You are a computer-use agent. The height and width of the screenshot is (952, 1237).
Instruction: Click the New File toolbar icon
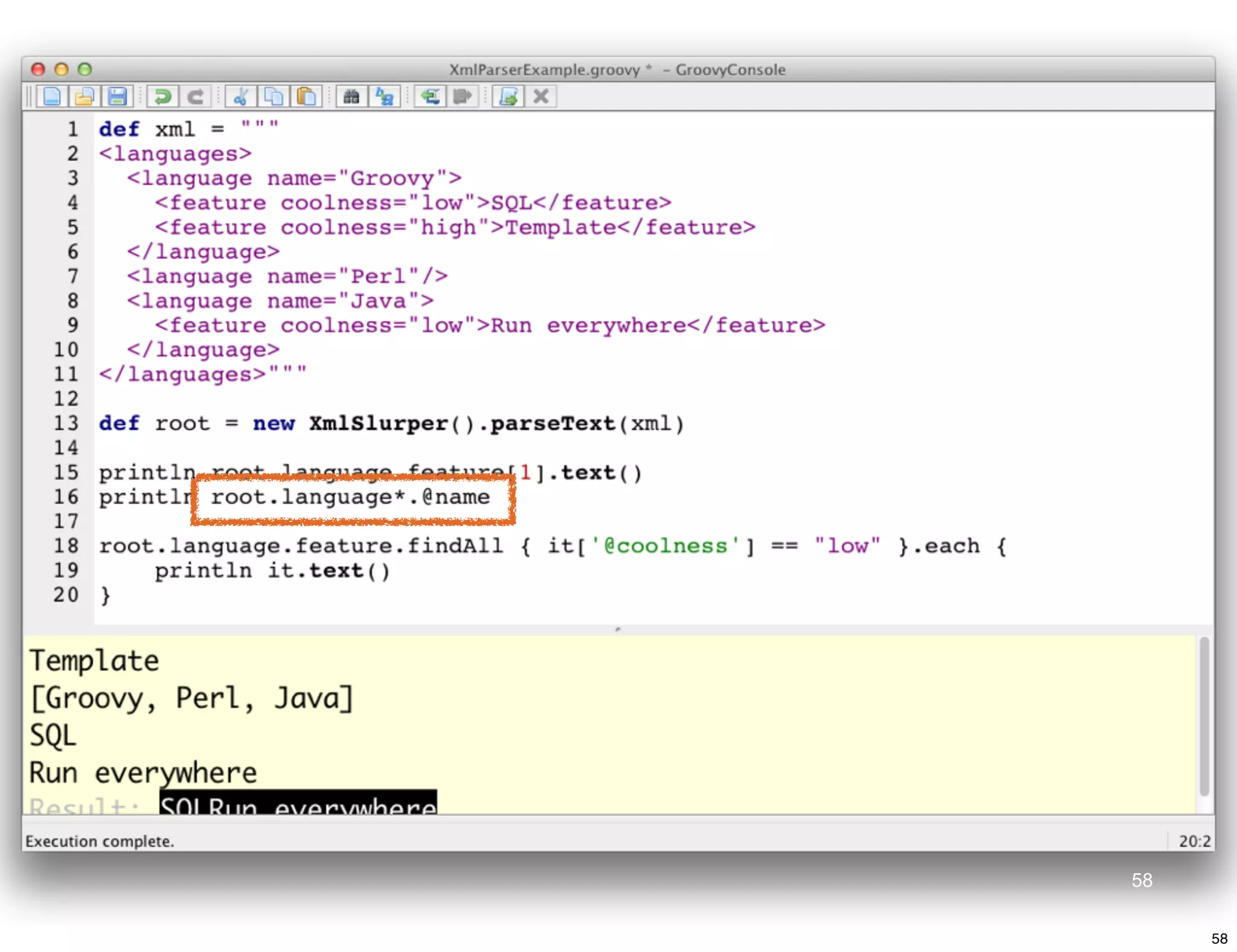tap(52, 97)
